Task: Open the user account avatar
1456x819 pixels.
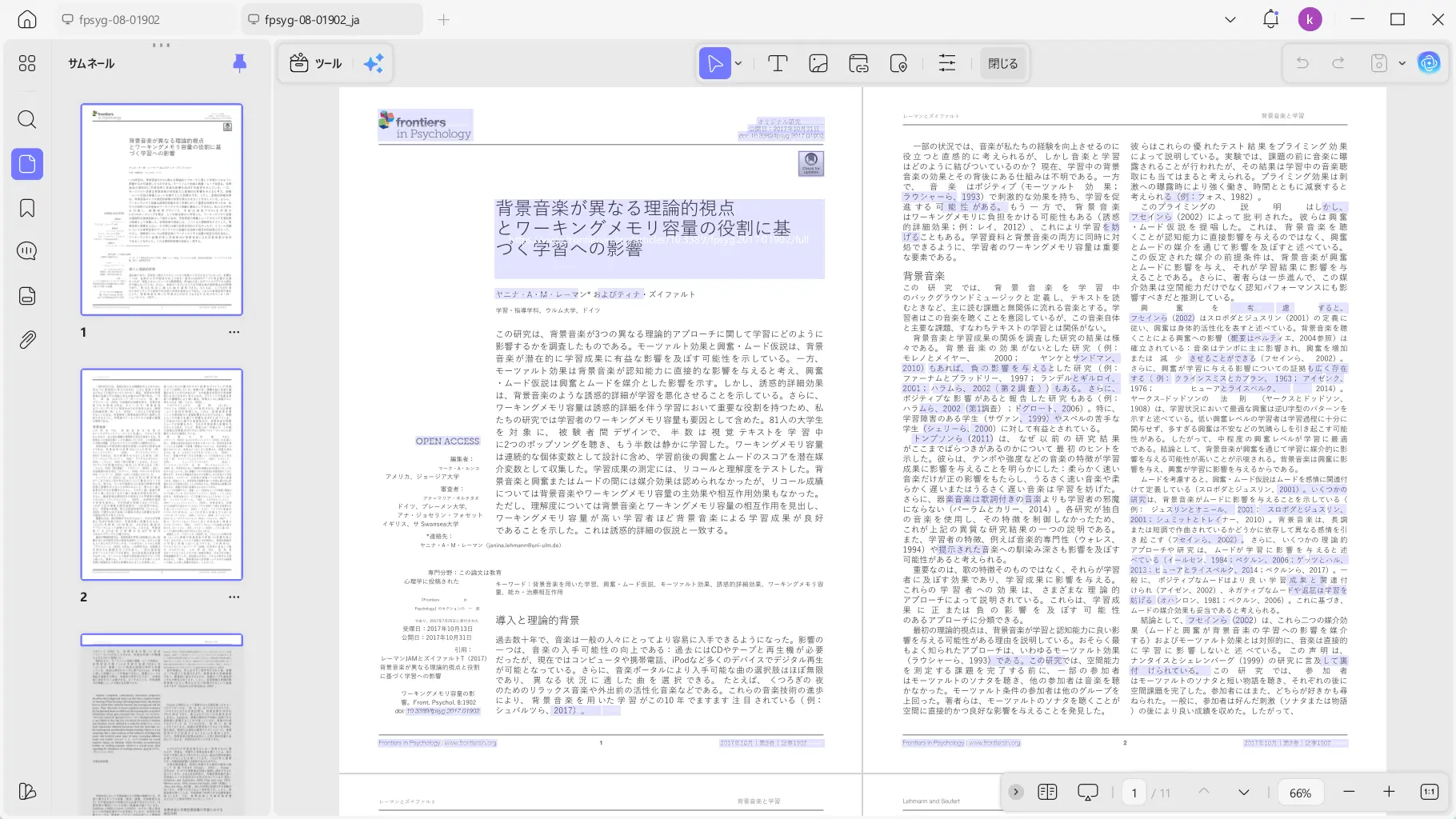Action: pyautogui.click(x=1310, y=19)
